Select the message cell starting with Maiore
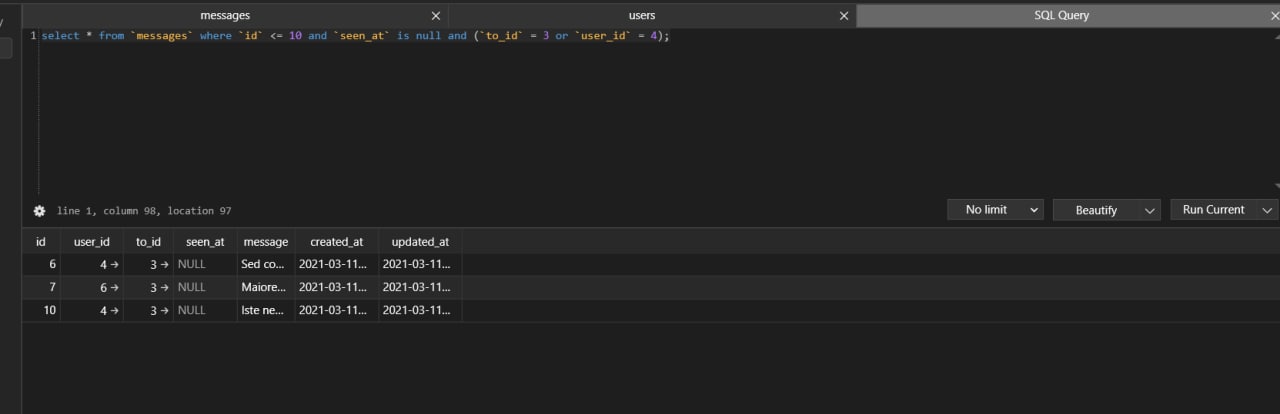The image size is (1280, 414). point(264,288)
